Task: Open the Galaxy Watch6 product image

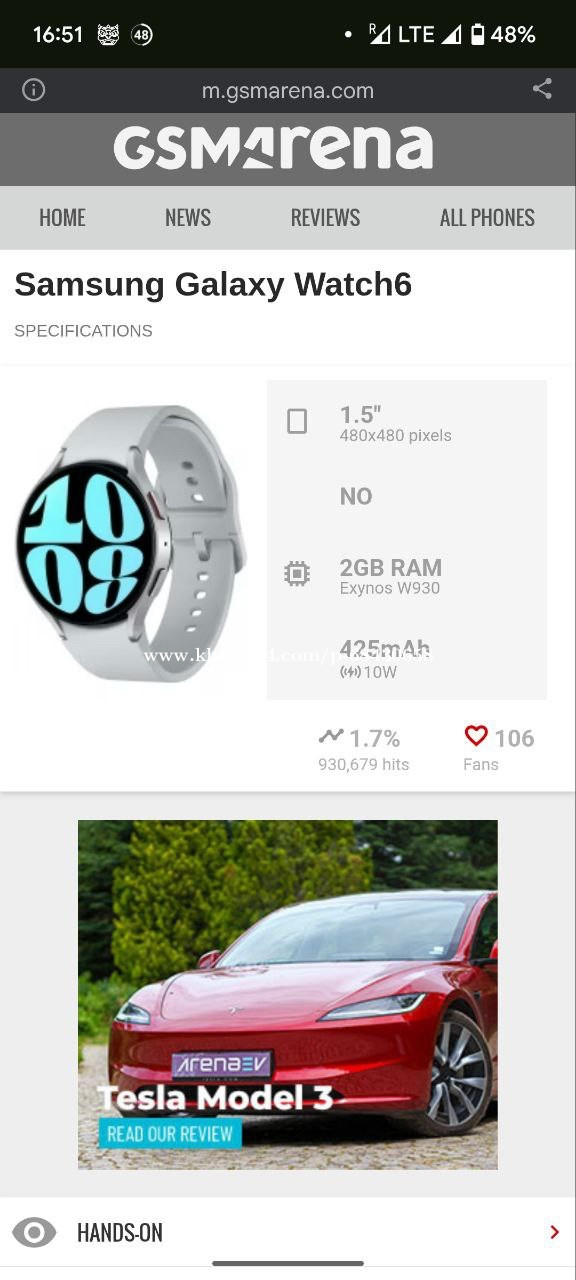Action: (130, 544)
